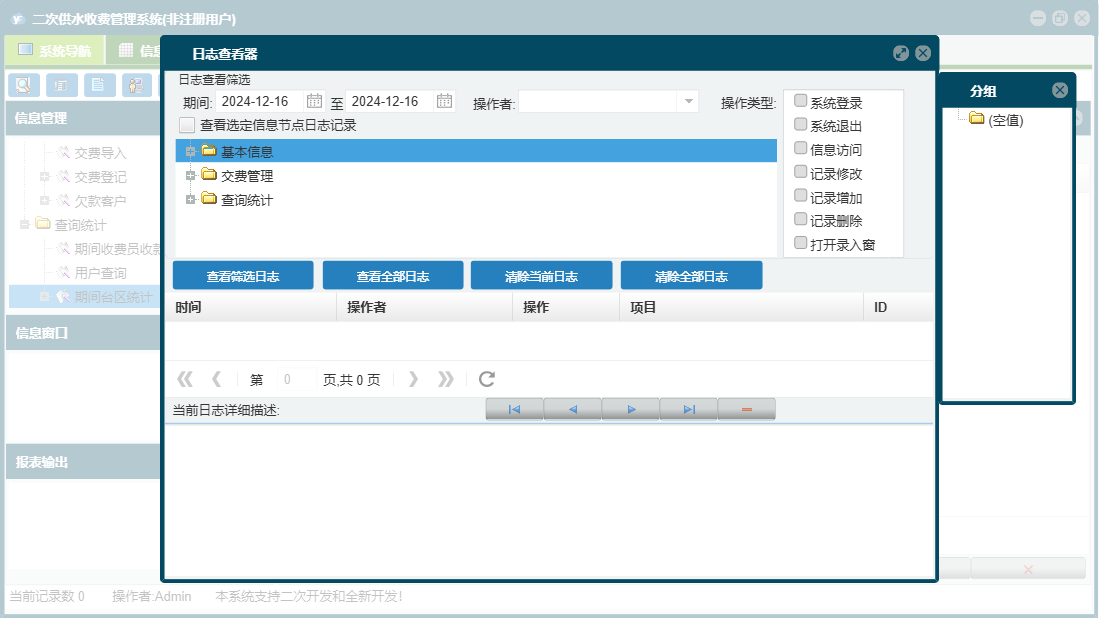This screenshot has height=618, width=1099.
Task: Expand the 欠款客户 sidebar node
Action: [44, 200]
